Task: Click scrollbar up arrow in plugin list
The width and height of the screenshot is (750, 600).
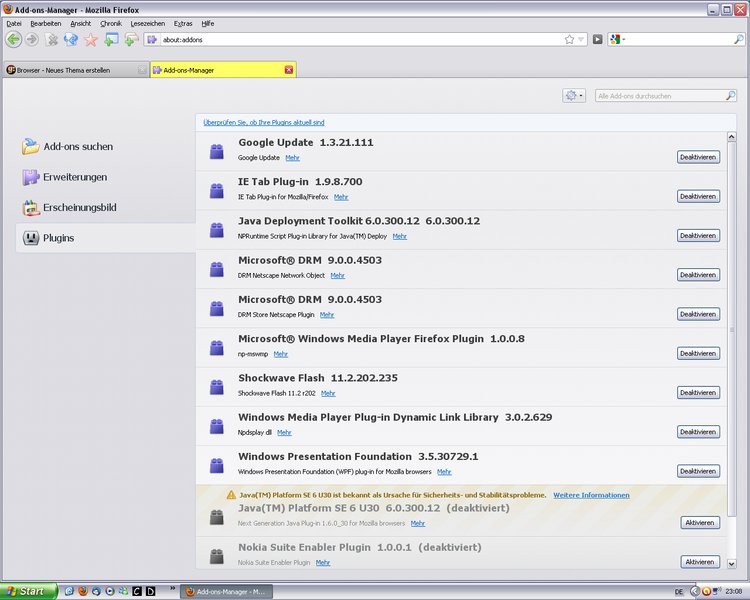Action: (731, 137)
